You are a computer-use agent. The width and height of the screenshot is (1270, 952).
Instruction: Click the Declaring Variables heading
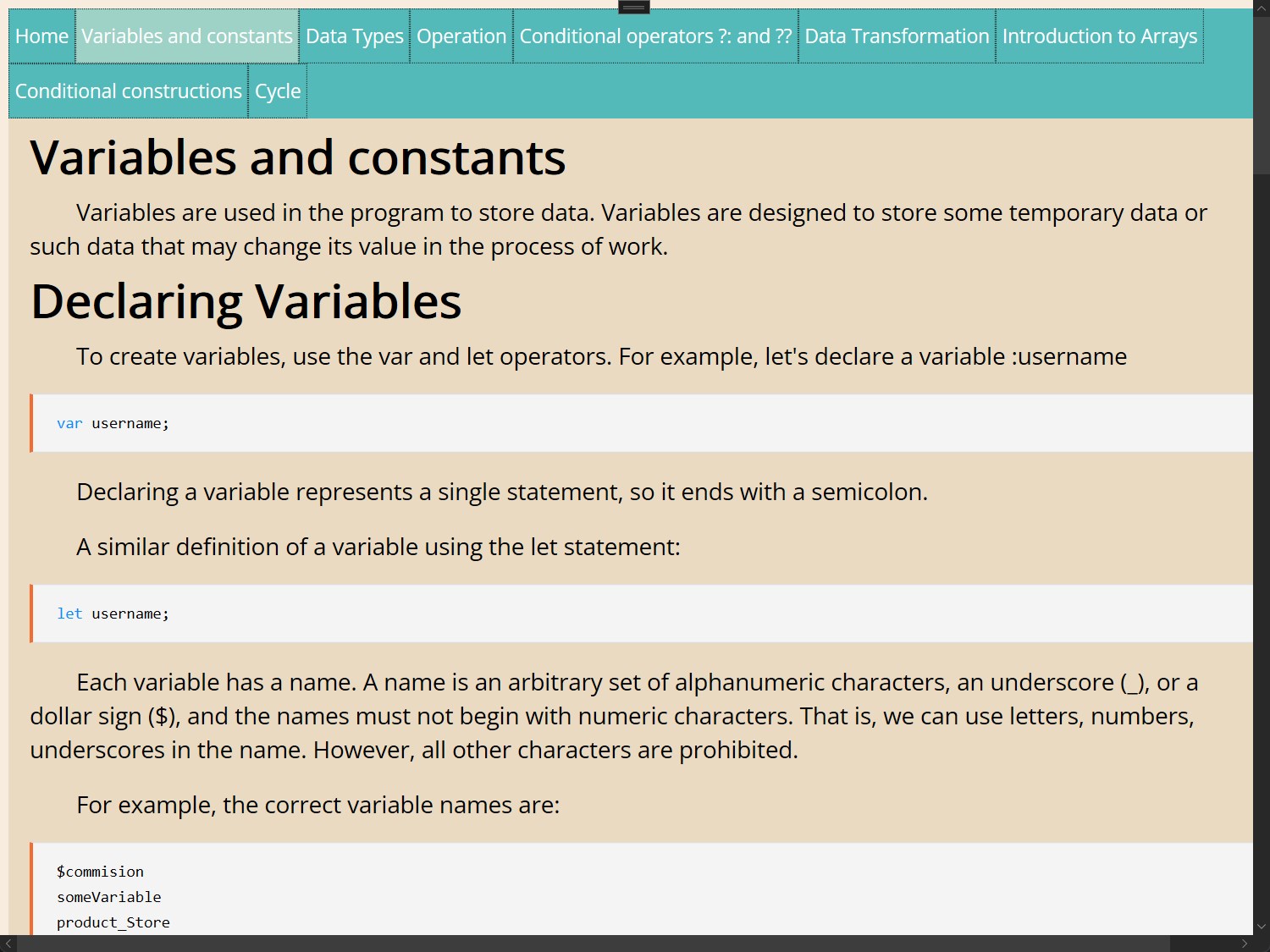246,301
